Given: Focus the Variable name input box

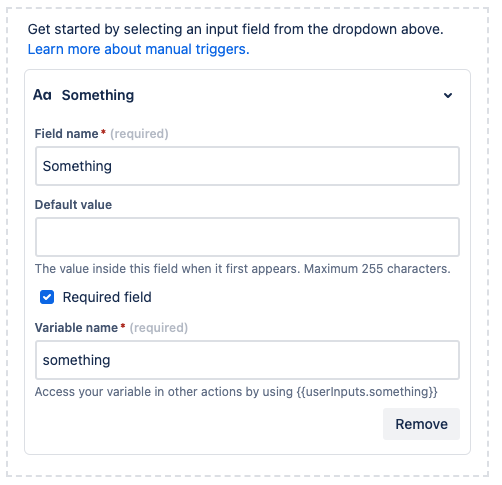Looking at the screenshot, I should point(247,360).
